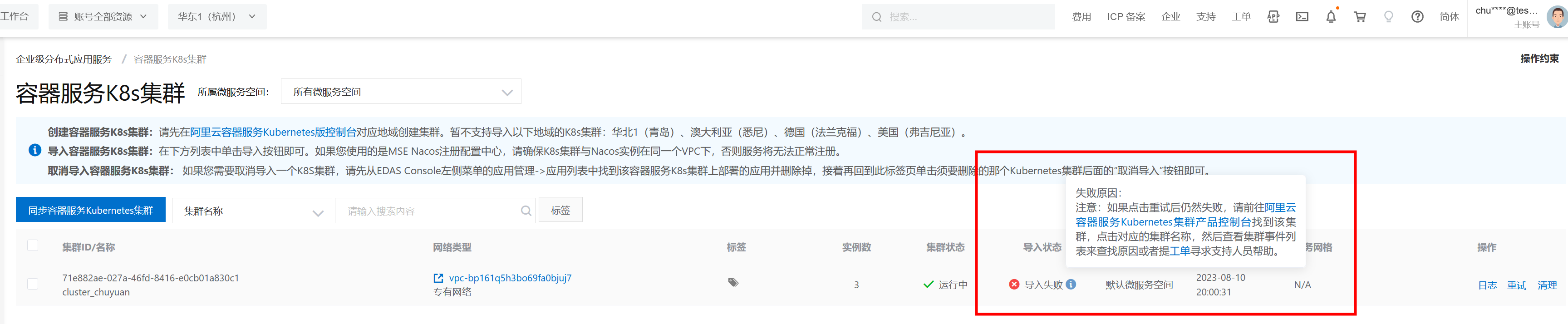
Task: Click the lightbulb tips icon
Action: (1388, 16)
